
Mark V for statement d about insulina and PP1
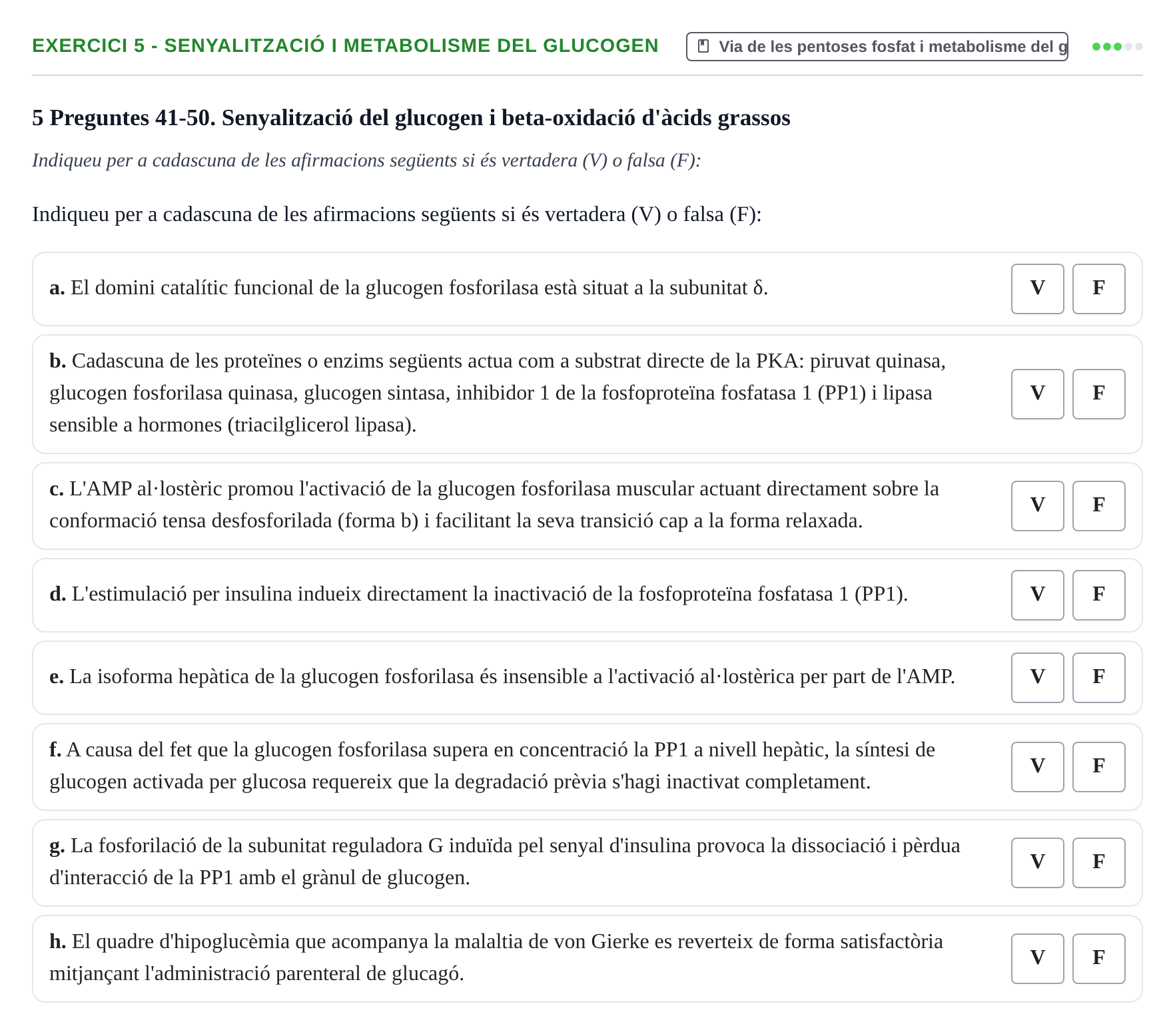pos(1037,595)
